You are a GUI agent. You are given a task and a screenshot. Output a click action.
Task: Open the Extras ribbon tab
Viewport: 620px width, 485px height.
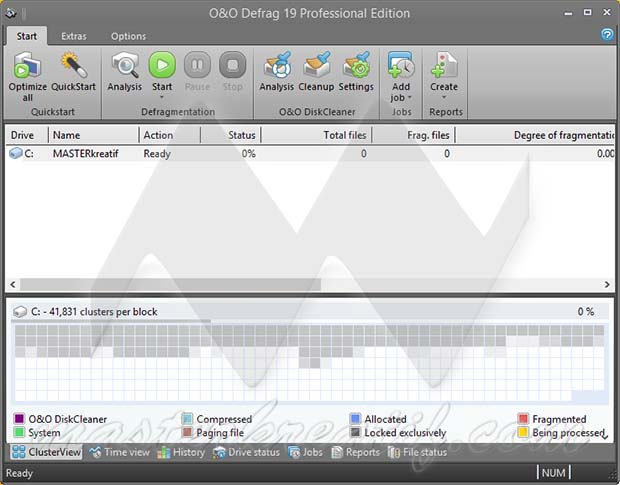coord(74,36)
